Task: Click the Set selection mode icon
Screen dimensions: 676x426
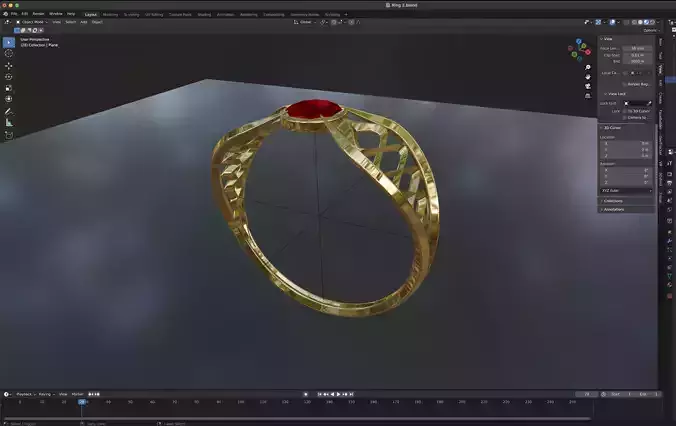Action: [x=17, y=31]
